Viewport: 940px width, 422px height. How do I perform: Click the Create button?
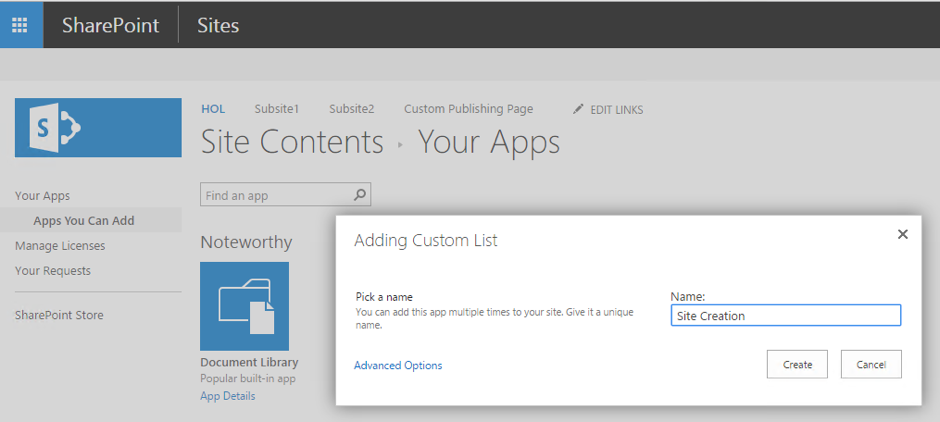coord(797,364)
